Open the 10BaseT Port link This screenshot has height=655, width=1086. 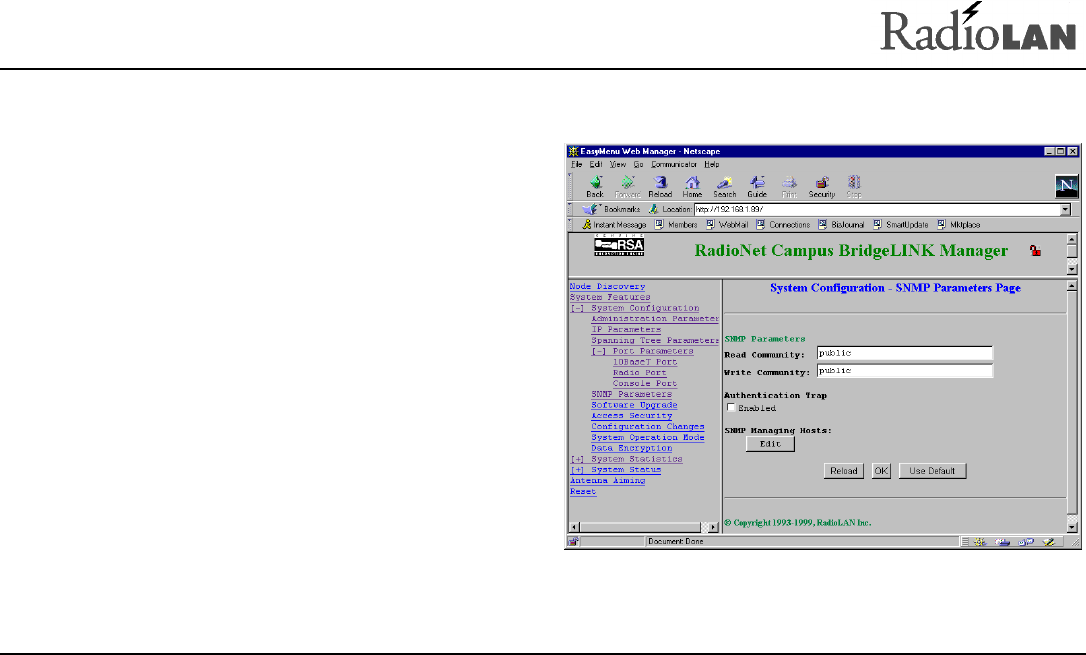[x=645, y=362]
